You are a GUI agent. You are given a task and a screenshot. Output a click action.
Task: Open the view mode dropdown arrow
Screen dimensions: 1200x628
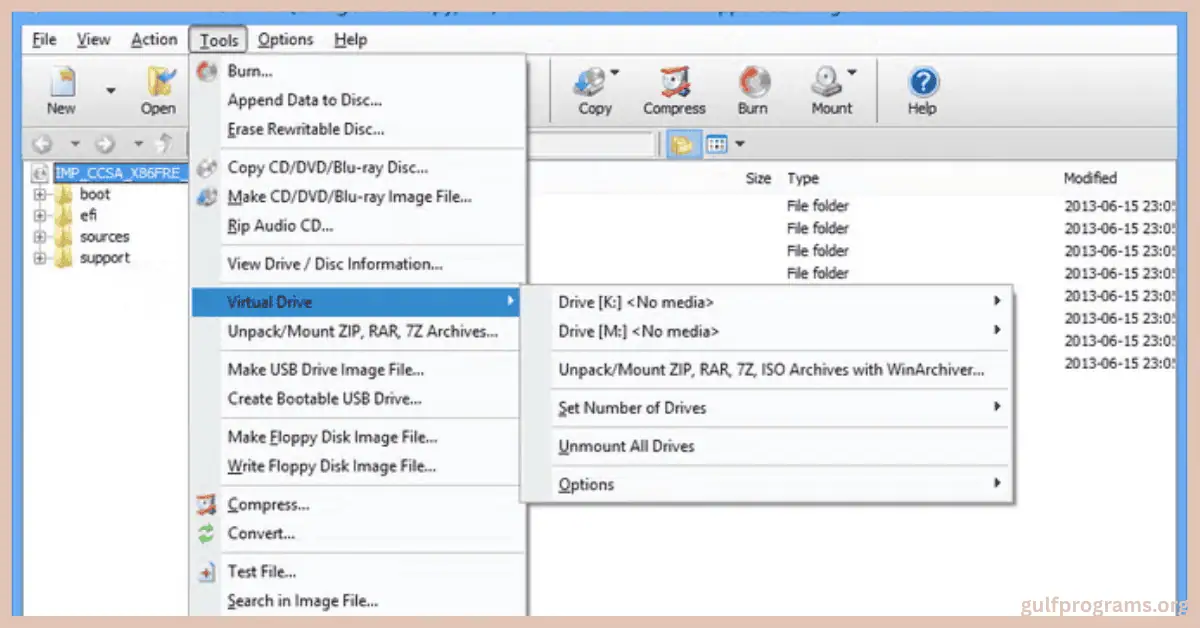pos(740,145)
